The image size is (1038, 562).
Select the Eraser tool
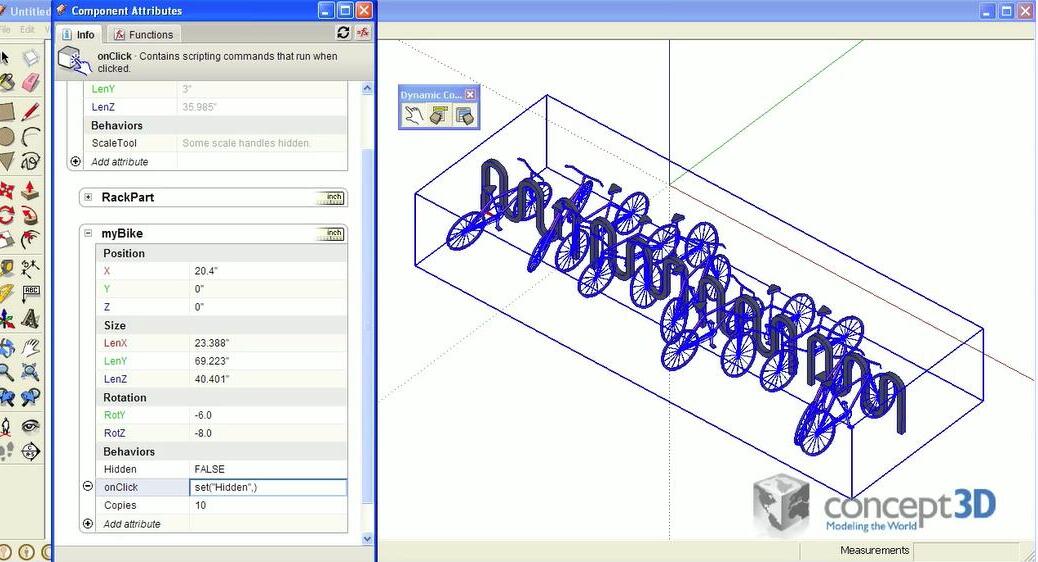[x=31, y=83]
